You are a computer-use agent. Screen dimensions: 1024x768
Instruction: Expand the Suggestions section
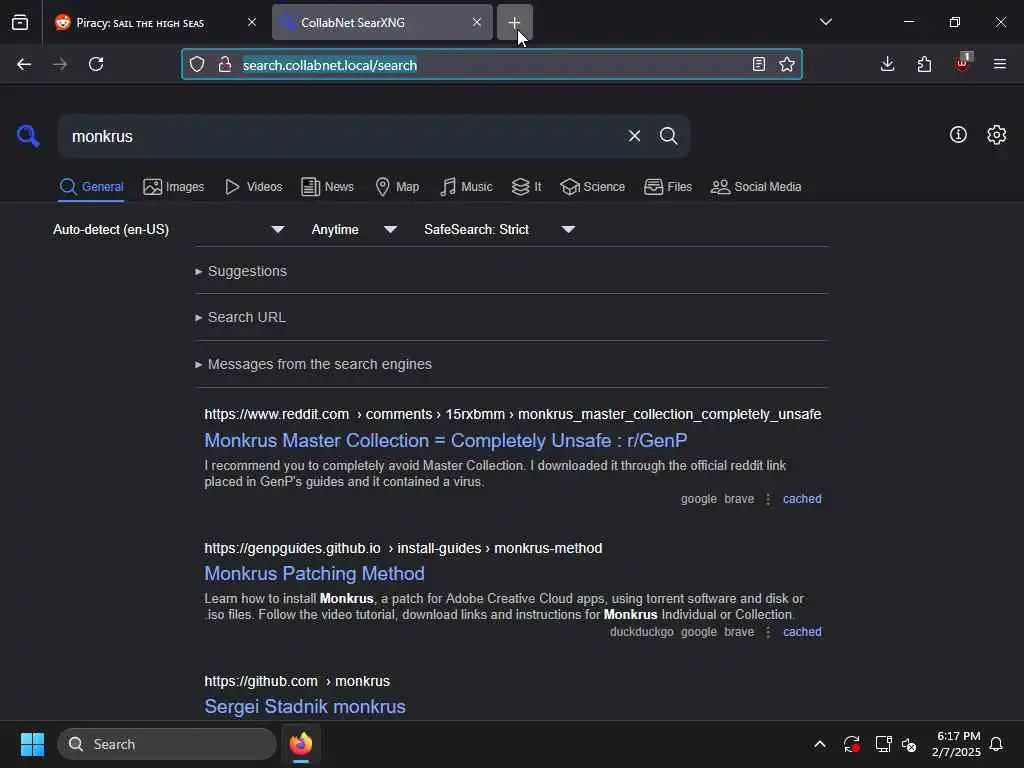[x=241, y=271]
